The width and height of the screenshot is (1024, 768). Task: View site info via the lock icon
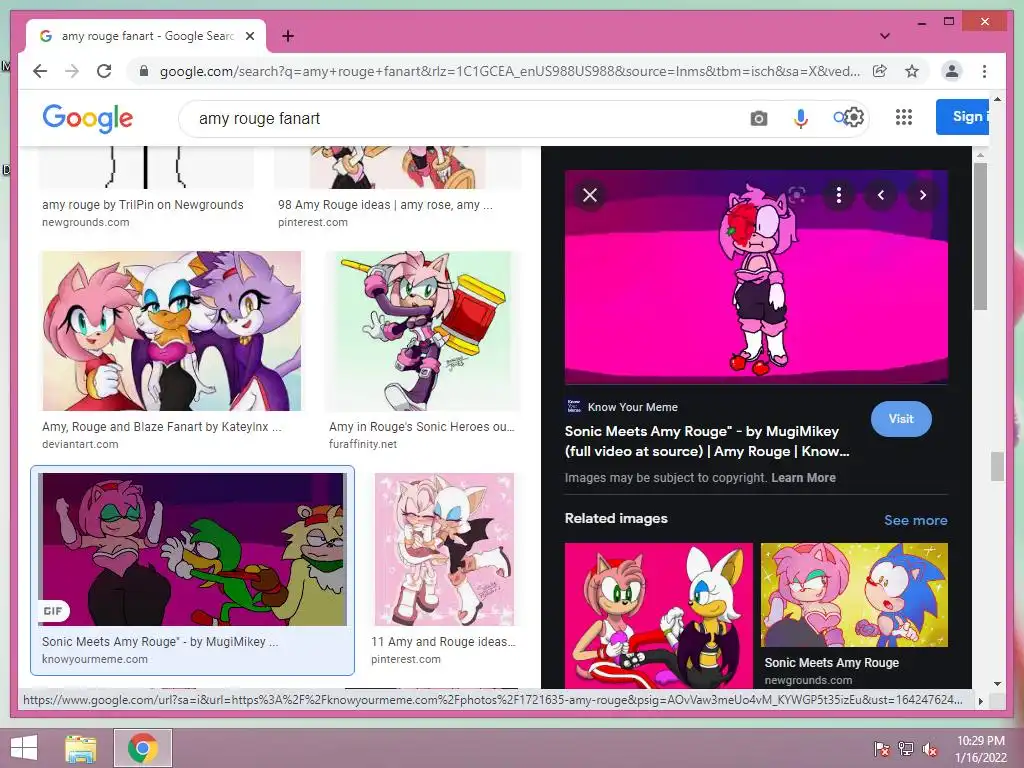(144, 71)
